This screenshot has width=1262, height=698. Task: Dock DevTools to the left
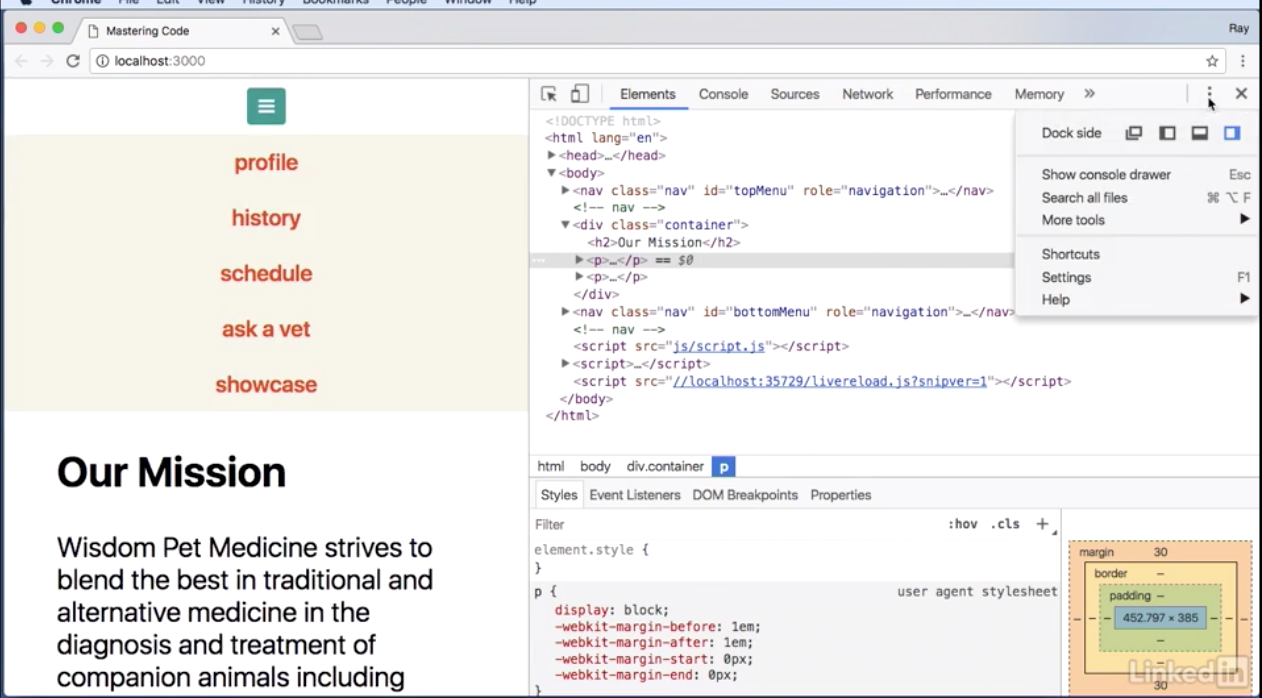[1167, 133]
